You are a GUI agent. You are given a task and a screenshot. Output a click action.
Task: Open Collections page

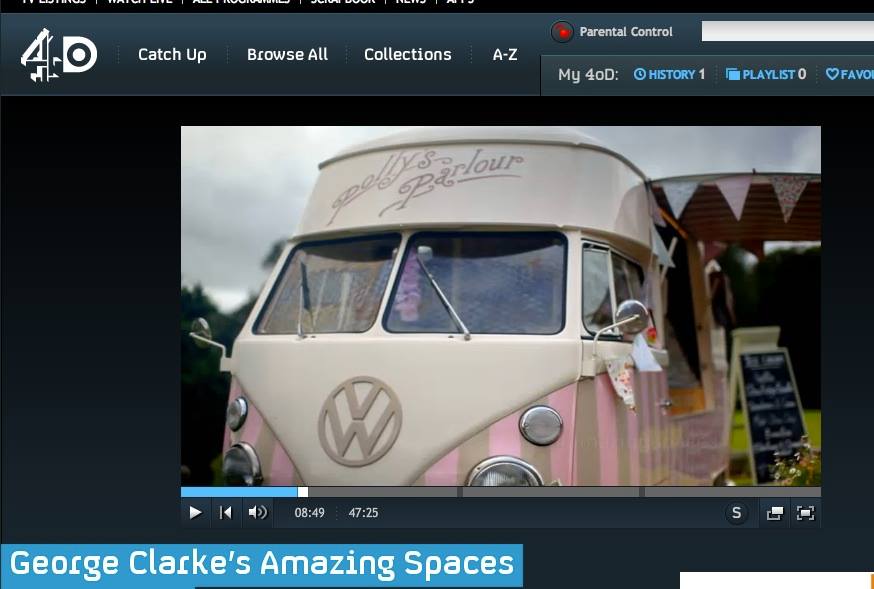click(407, 55)
